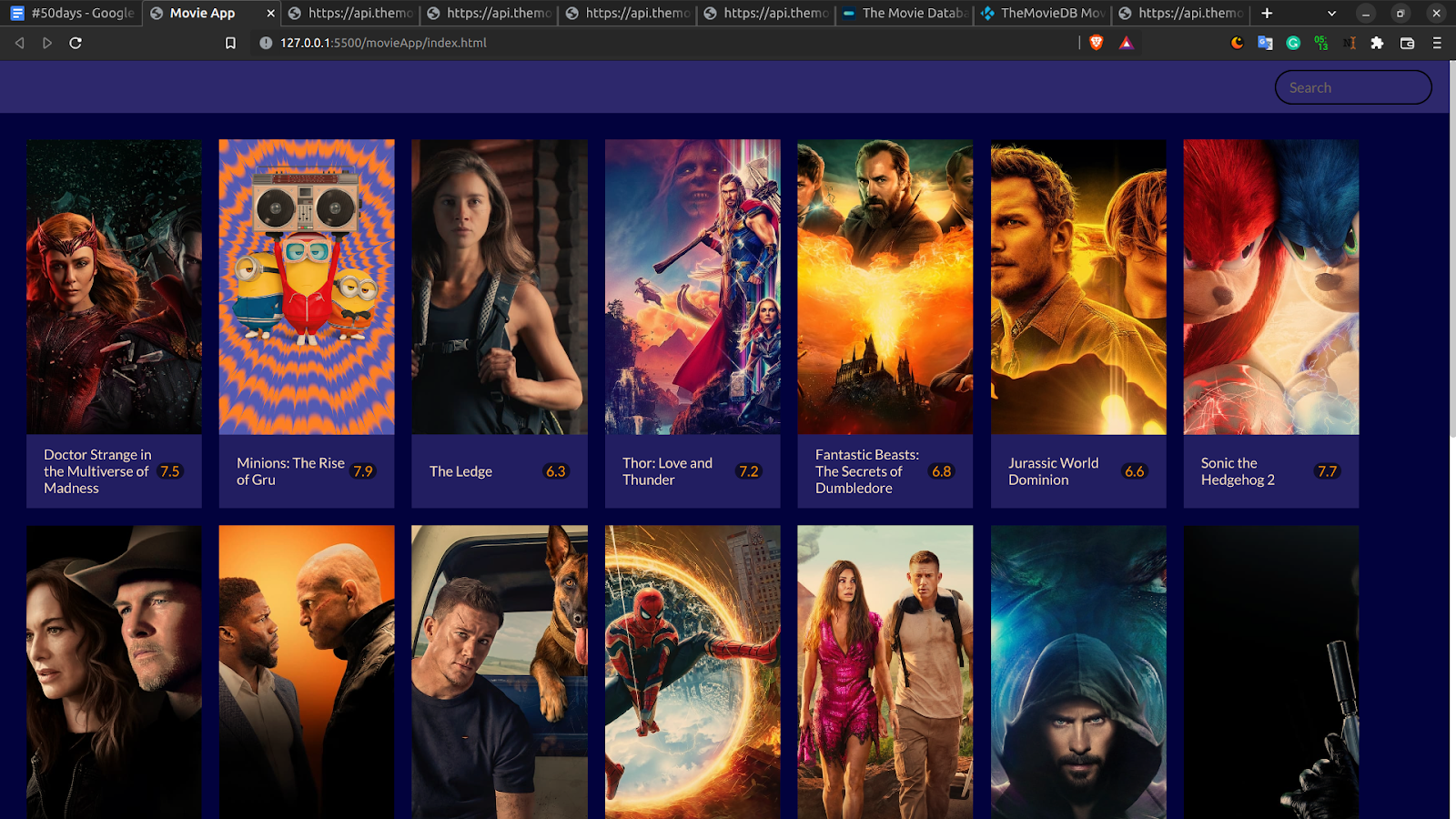Viewport: 1456px width, 819px height.
Task: Click the 6.3 rating badge
Action: point(556,471)
